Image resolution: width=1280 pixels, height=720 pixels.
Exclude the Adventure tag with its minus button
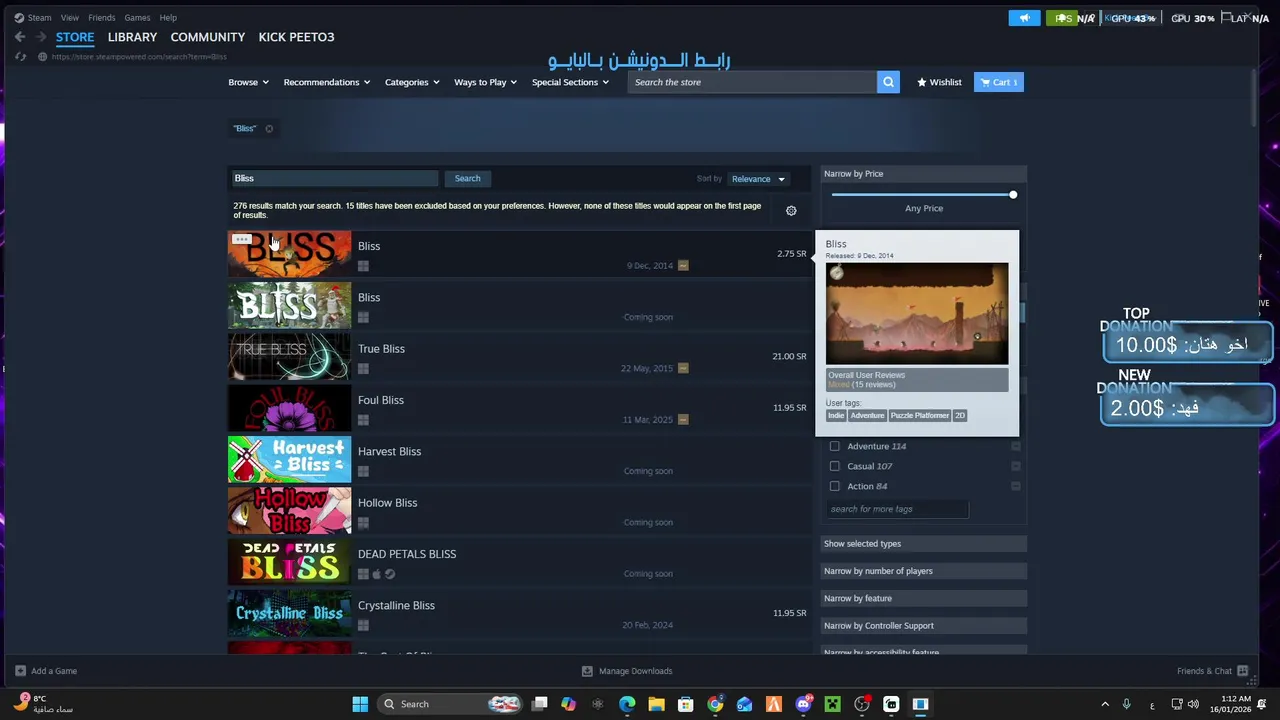(x=1016, y=446)
